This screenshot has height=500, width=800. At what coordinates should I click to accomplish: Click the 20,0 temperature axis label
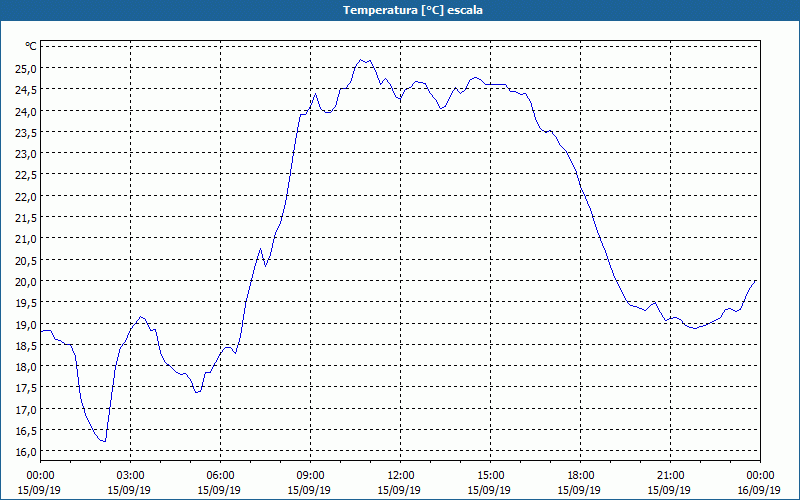click(x=26, y=282)
